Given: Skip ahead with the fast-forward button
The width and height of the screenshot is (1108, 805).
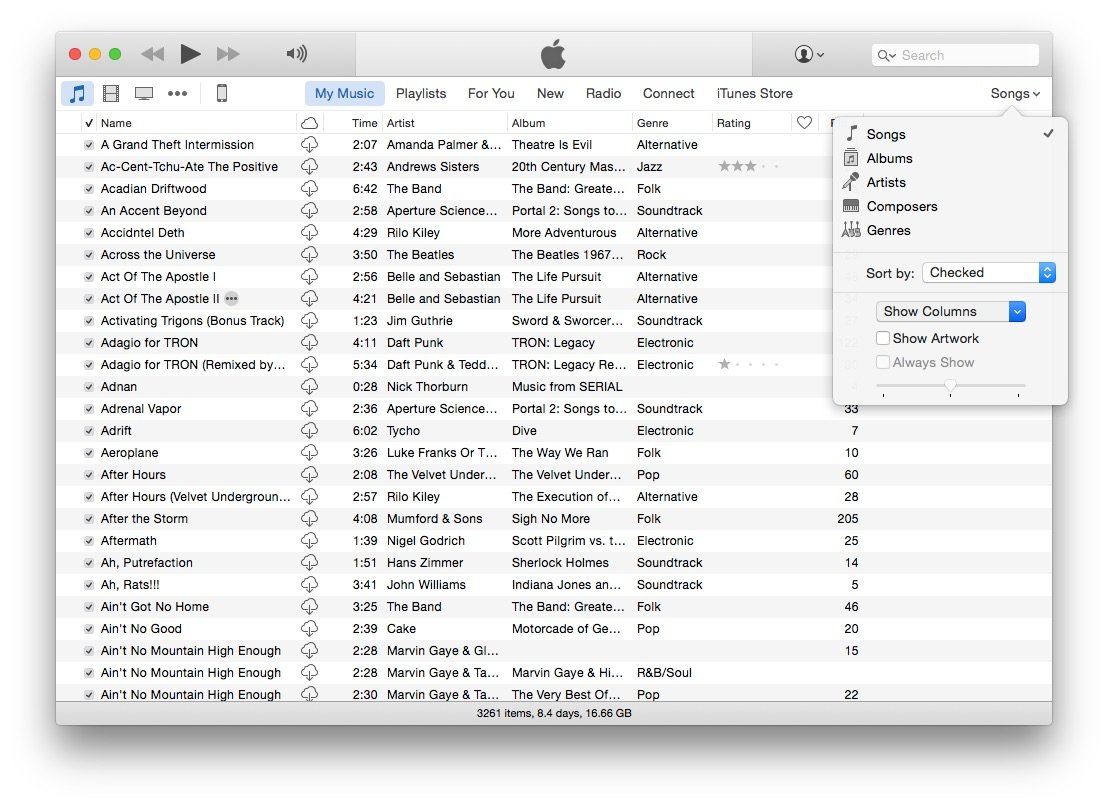Looking at the screenshot, I should [x=228, y=54].
